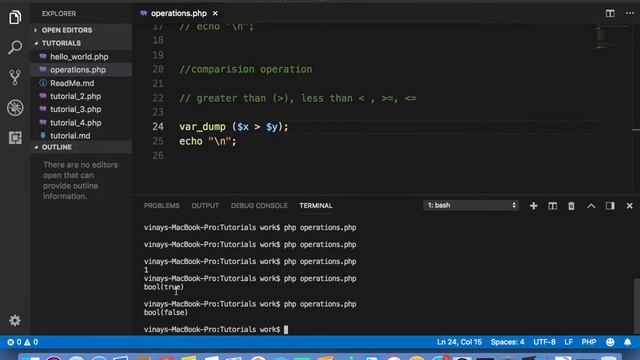Change encoding via UTF-8 status item
This screenshot has height=360, width=640.
click(544, 342)
